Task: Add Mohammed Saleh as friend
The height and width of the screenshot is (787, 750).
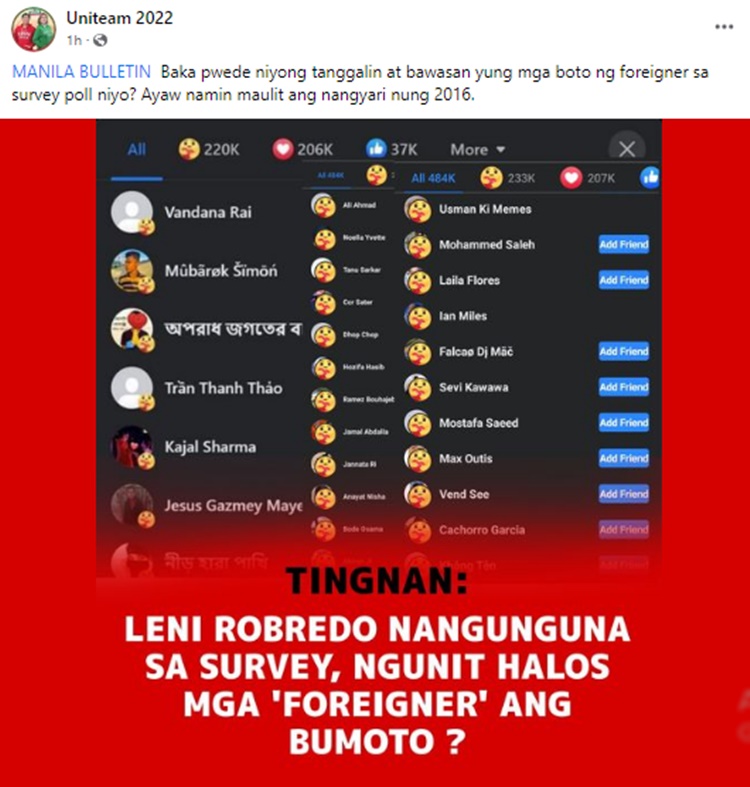Action: click(623, 244)
